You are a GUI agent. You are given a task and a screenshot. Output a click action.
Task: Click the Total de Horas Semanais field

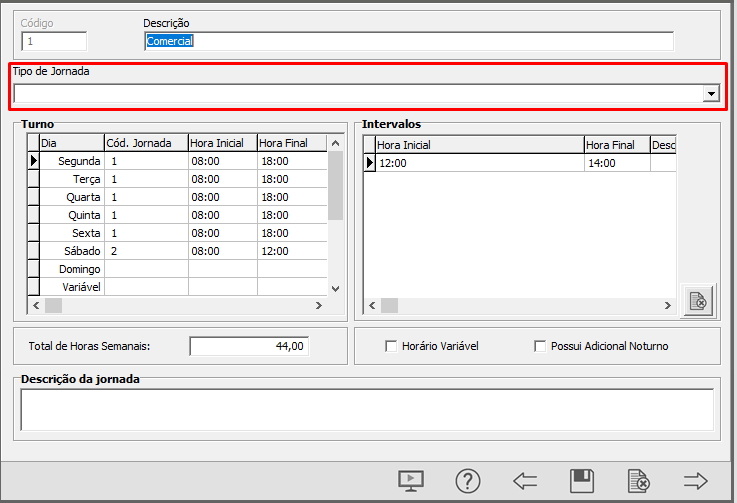[249, 346]
